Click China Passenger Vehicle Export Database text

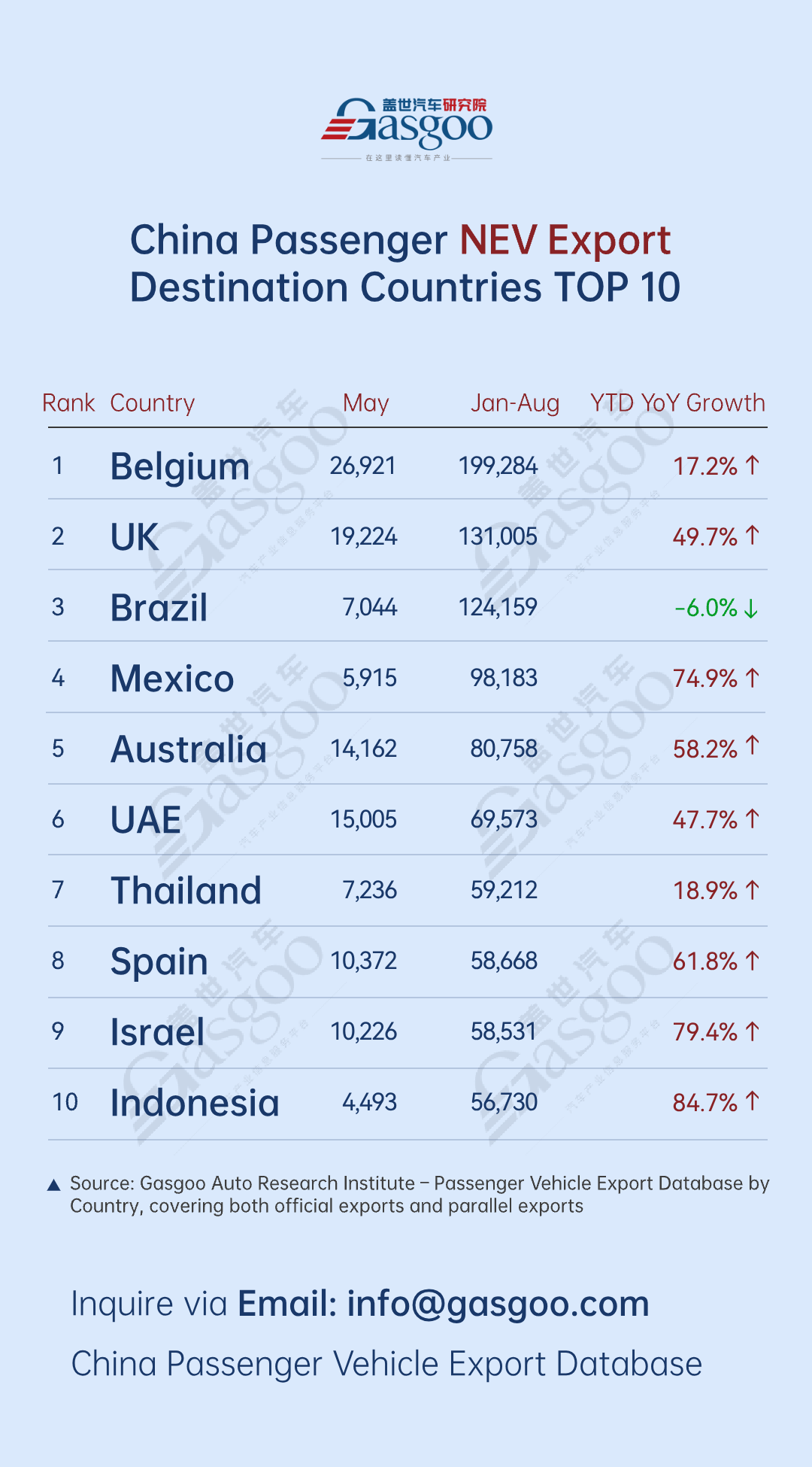[x=386, y=1364]
